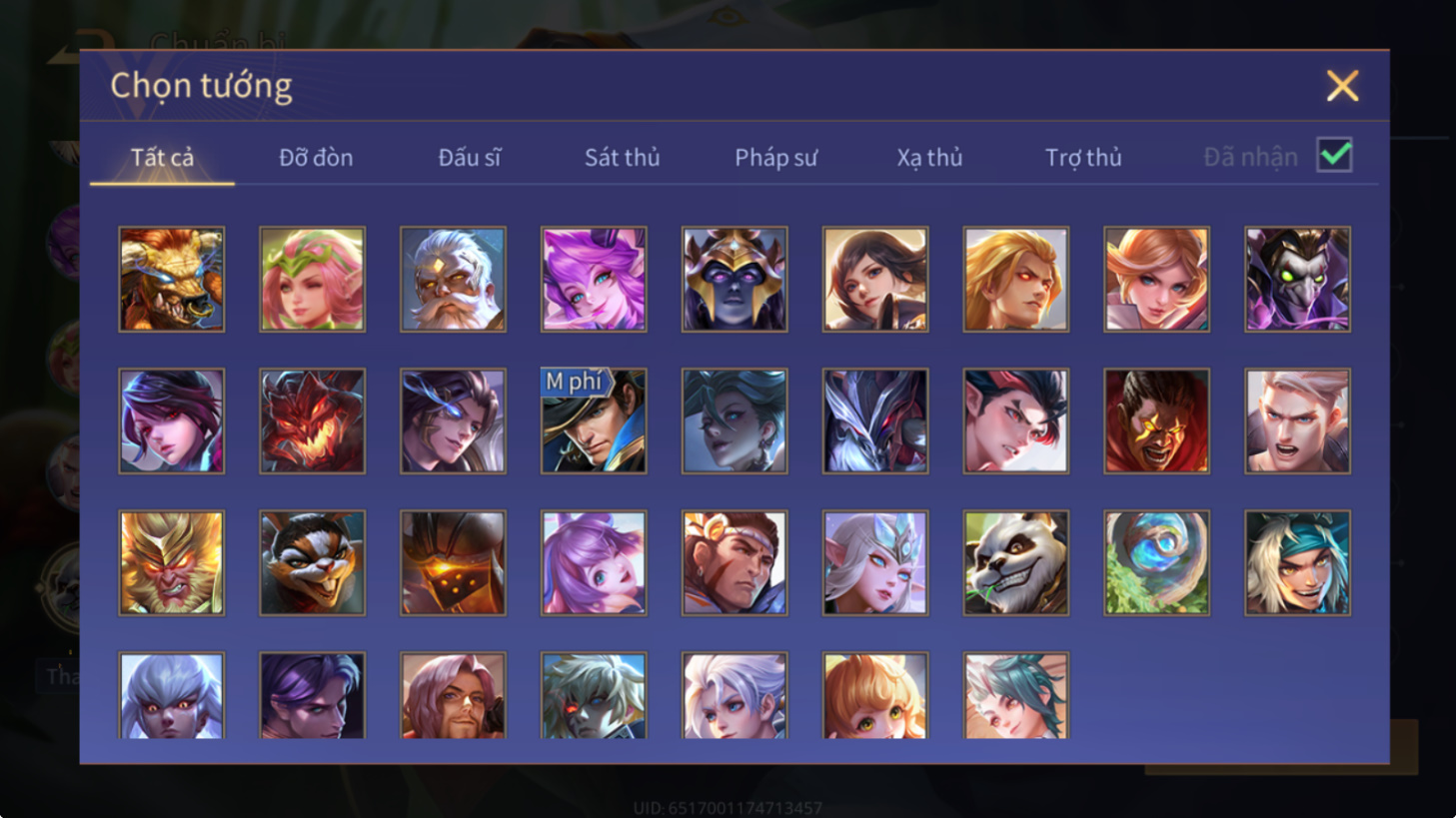Select the golden Monkey King hero portrait

172,562
